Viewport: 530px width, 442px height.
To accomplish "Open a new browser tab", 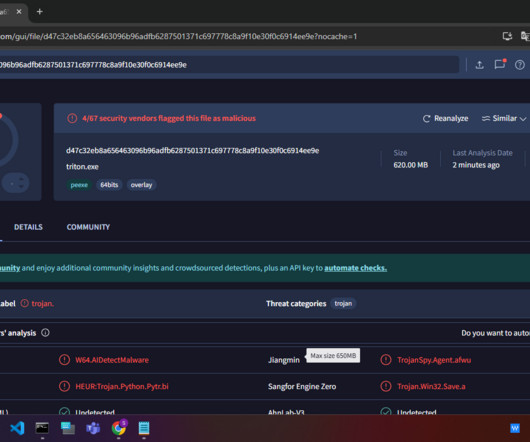I will pyautogui.click(x=40, y=12).
